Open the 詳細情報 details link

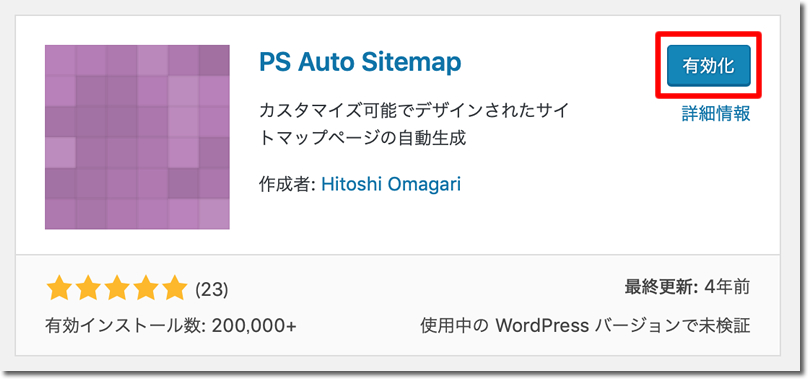(x=716, y=113)
